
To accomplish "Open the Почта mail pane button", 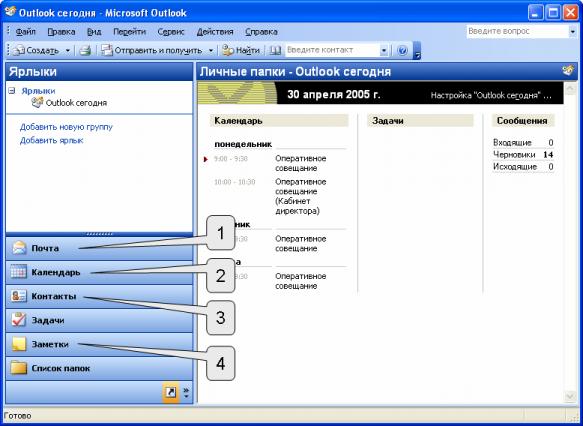I will pos(99,248).
